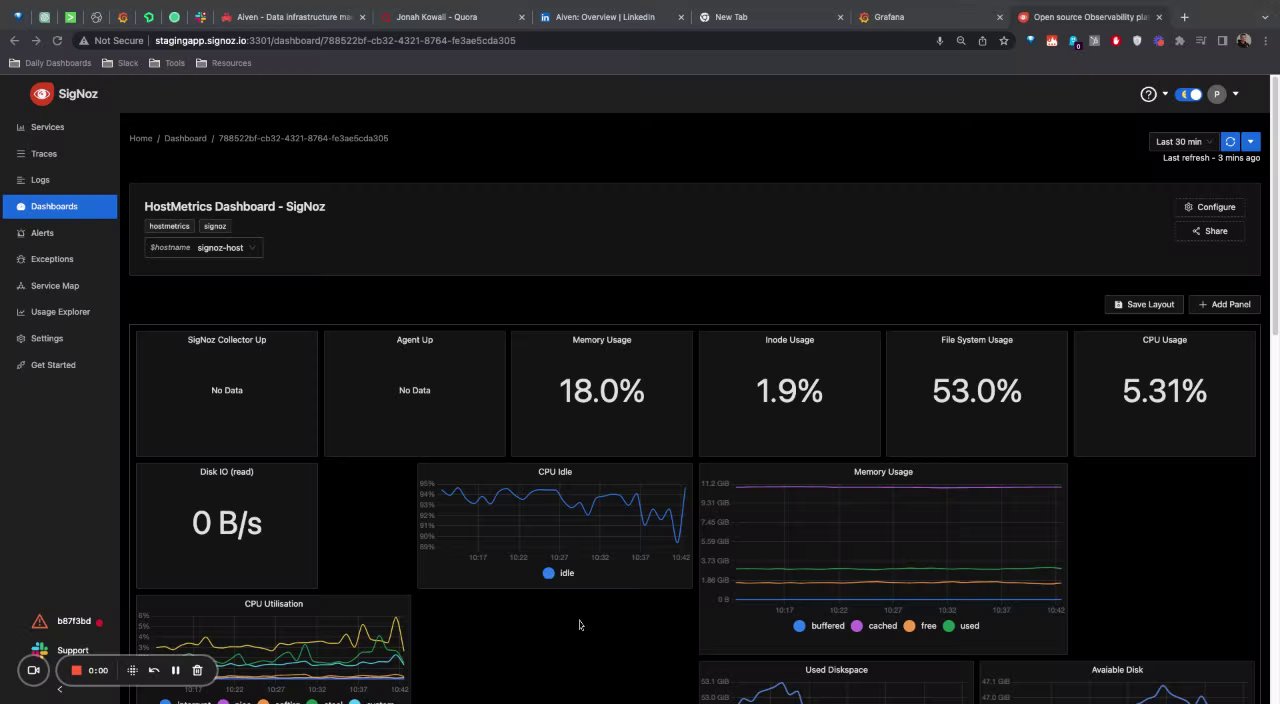Open the Tools bookmarks folder
The image size is (1280, 704).
coord(167,63)
